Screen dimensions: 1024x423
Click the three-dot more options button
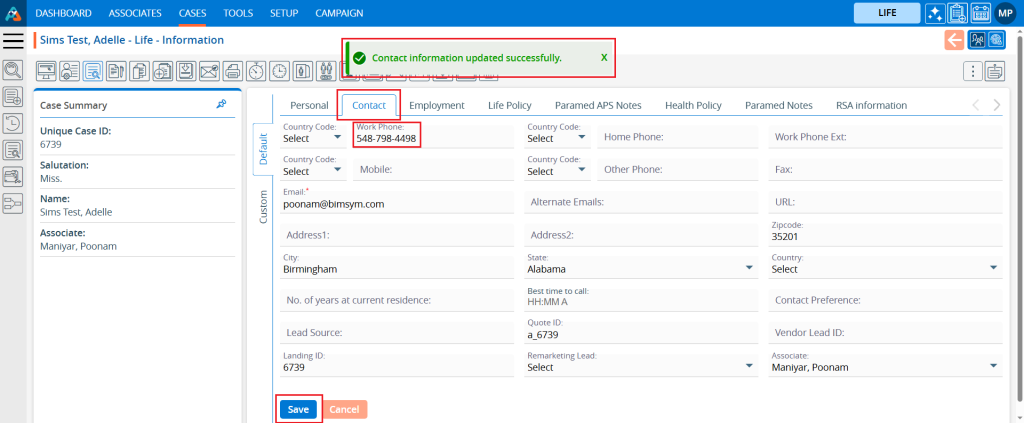pyautogui.click(x=972, y=71)
